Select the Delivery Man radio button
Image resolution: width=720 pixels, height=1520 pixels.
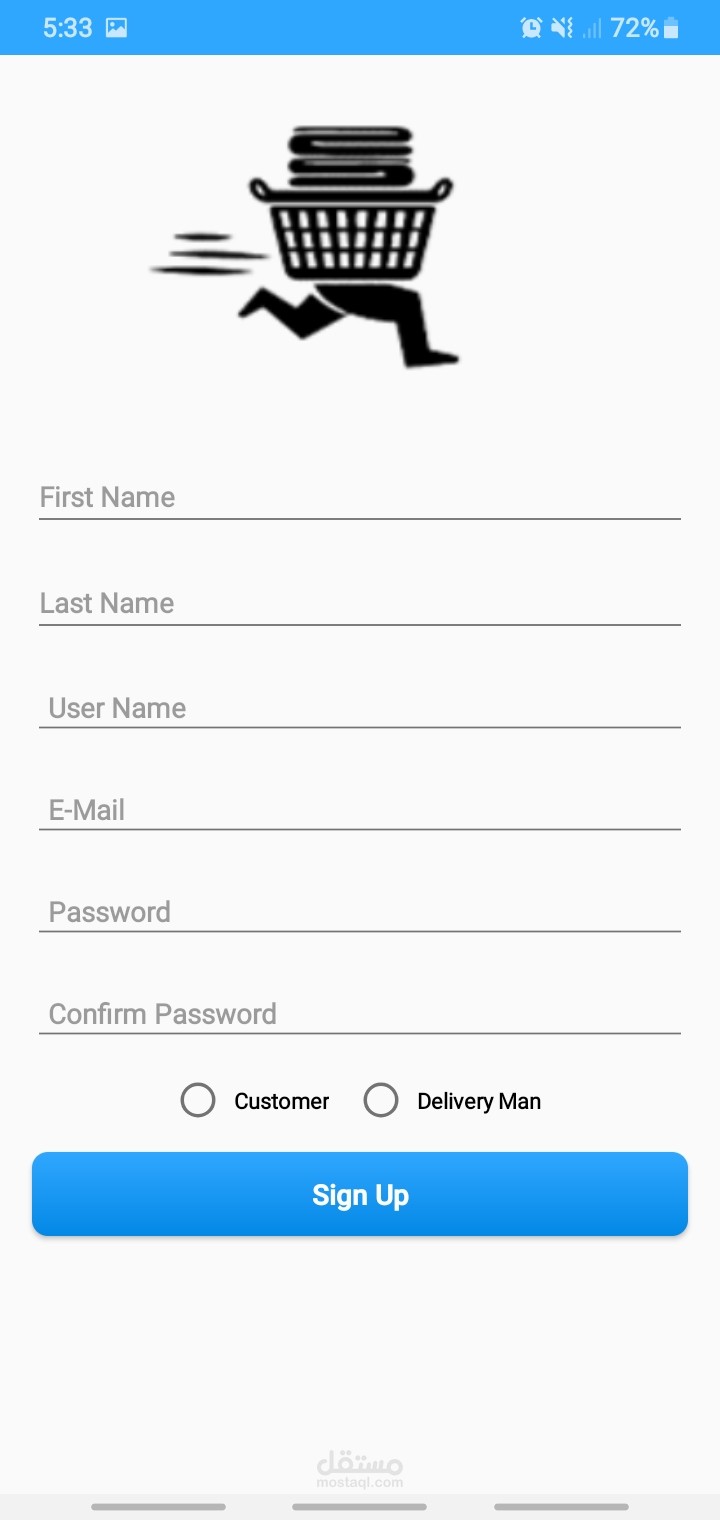point(381,1100)
